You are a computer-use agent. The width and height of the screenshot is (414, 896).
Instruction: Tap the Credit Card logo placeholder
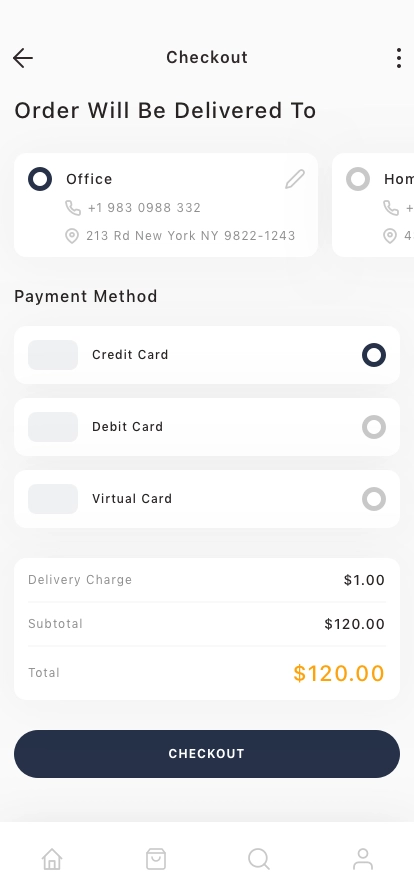[53, 355]
